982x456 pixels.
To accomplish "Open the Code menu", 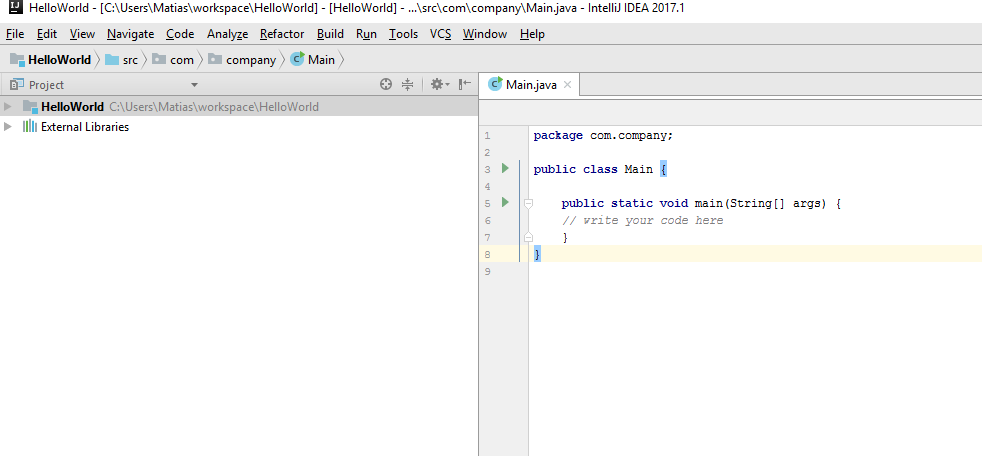I will click(180, 34).
